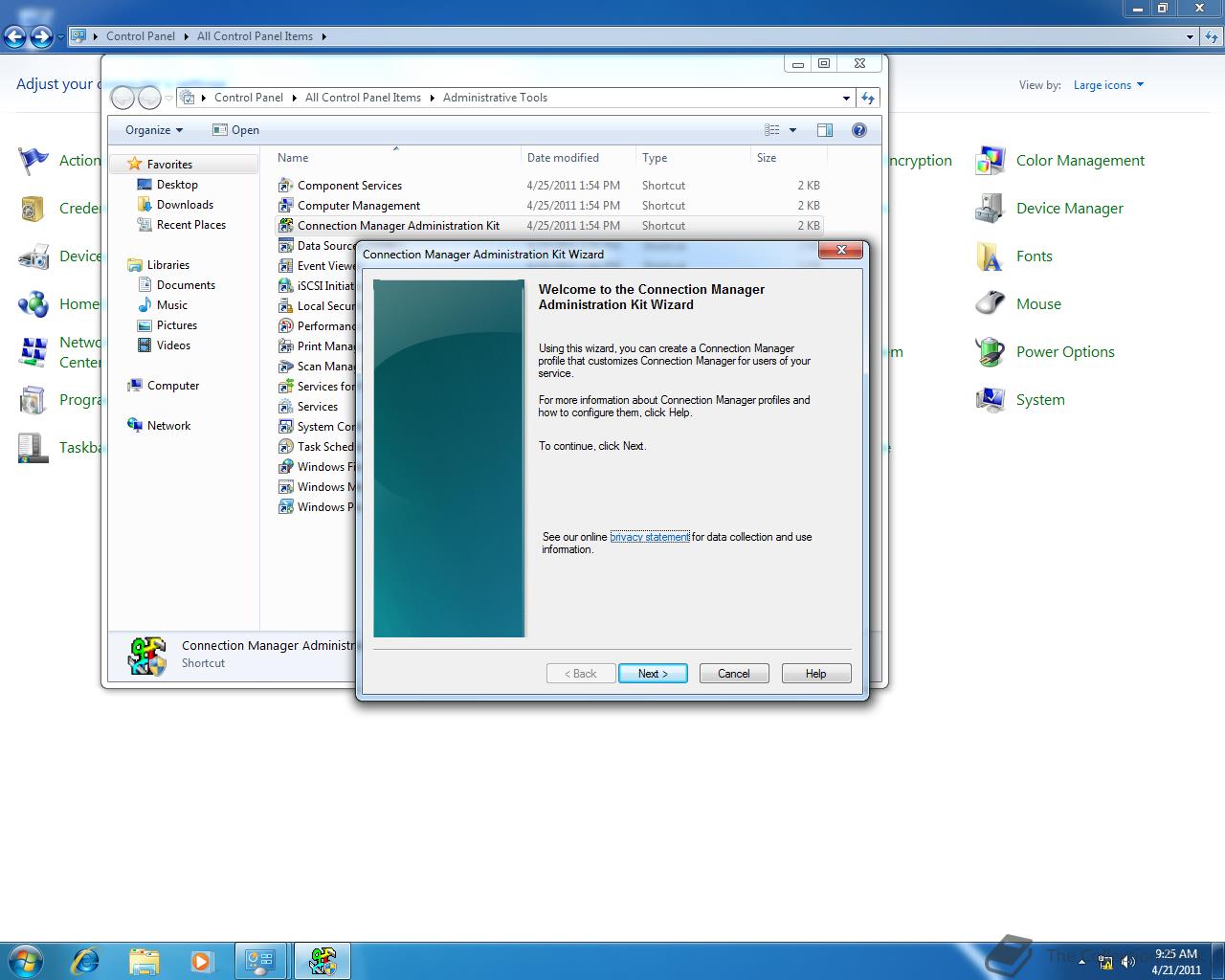This screenshot has width=1225, height=980.
Task: Open Downloads under Favorites
Action: click(185, 205)
